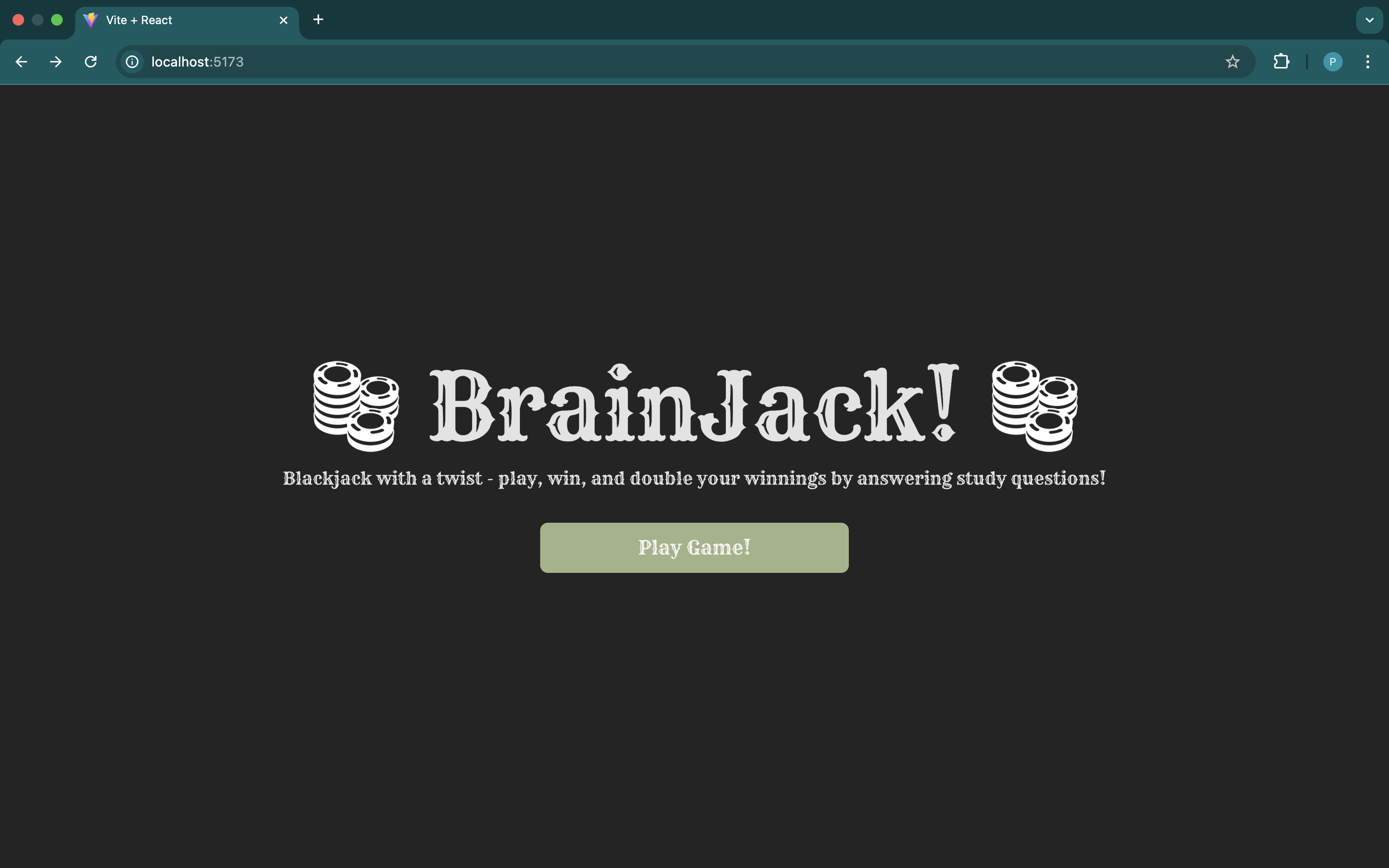View site information icon
Image resolution: width=1389 pixels, height=868 pixels.
click(132, 61)
